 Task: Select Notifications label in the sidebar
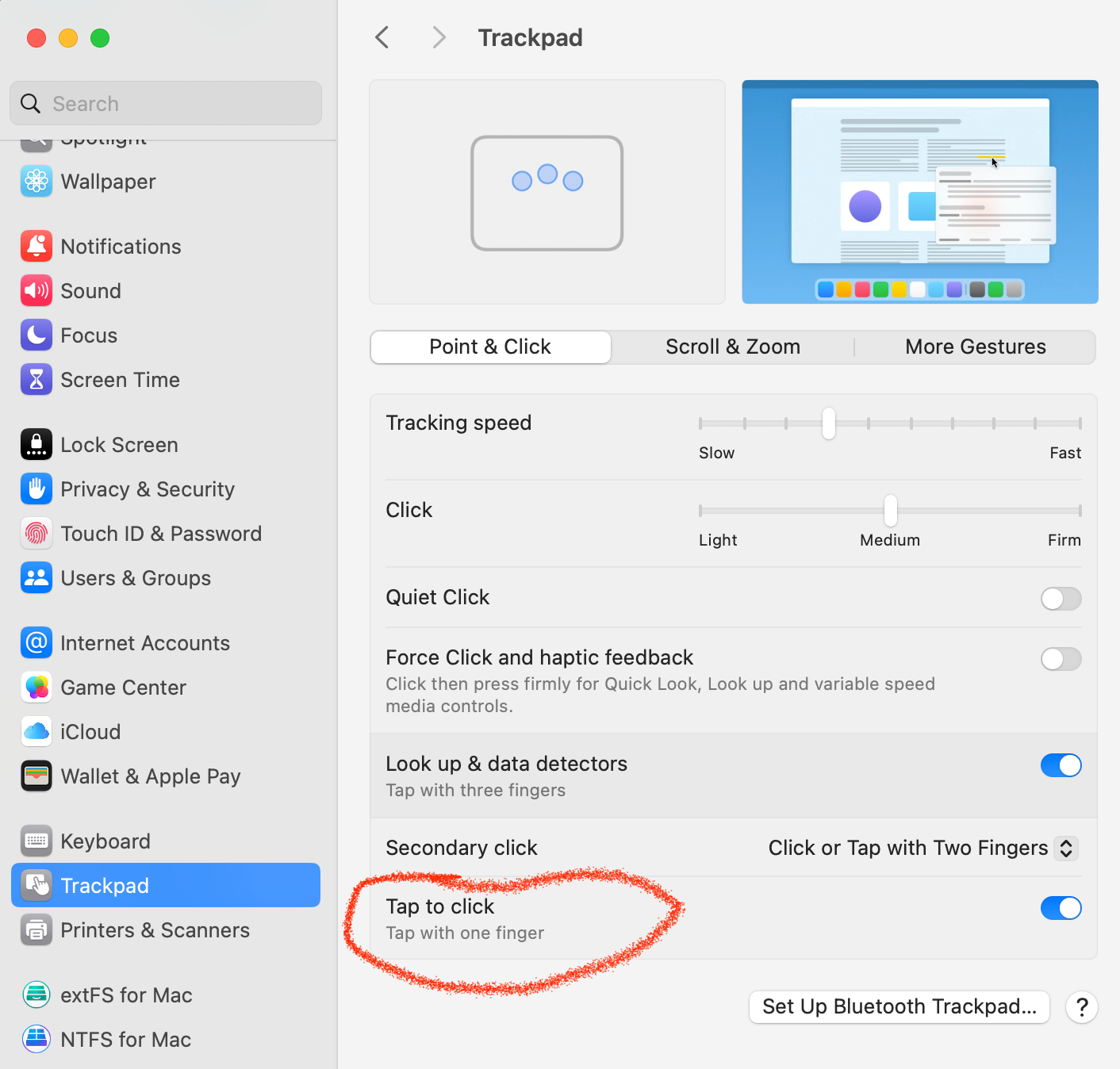(x=121, y=247)
